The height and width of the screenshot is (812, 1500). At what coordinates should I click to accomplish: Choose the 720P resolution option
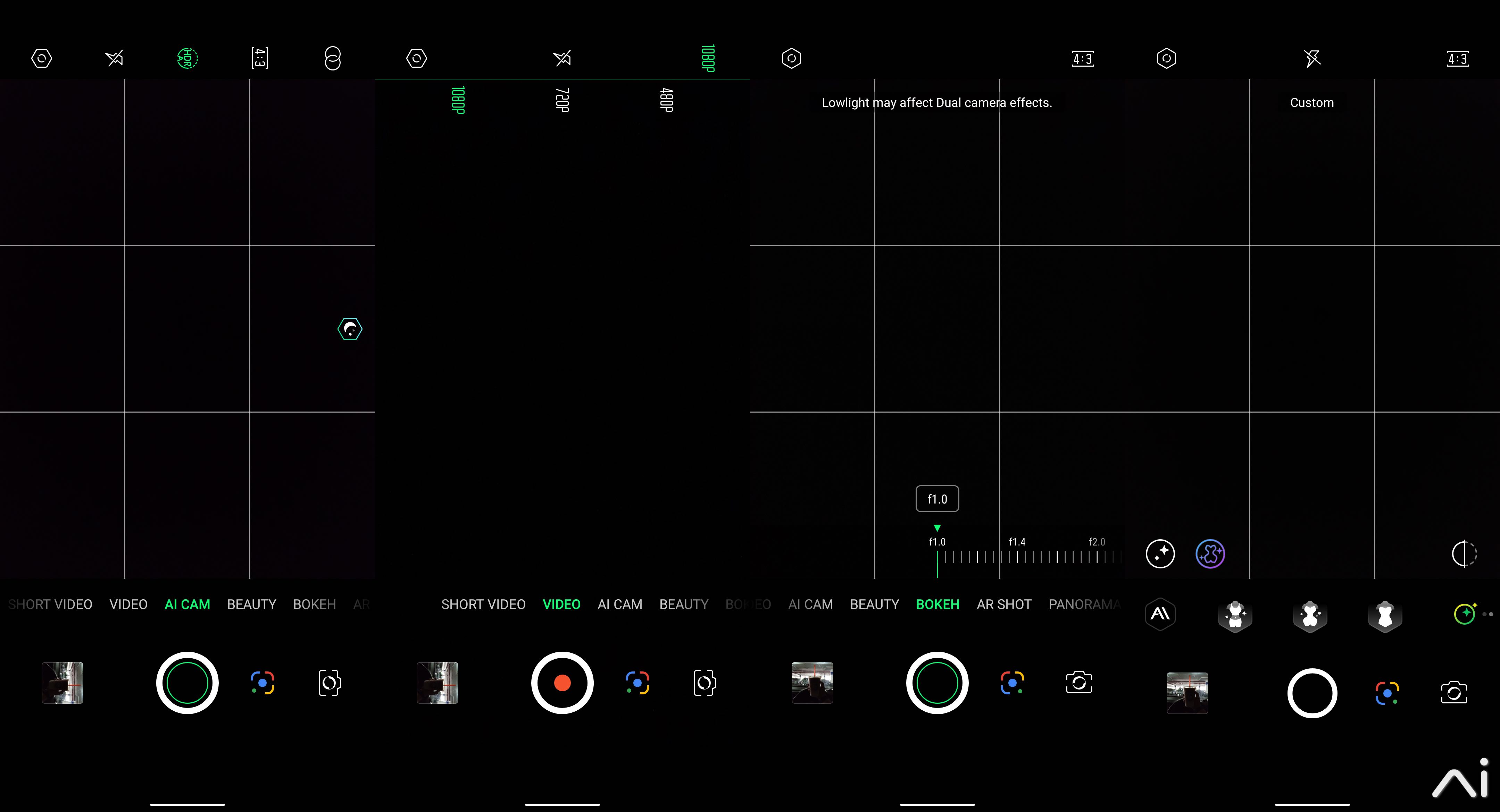pyautogui.click(x=562, y=100)
